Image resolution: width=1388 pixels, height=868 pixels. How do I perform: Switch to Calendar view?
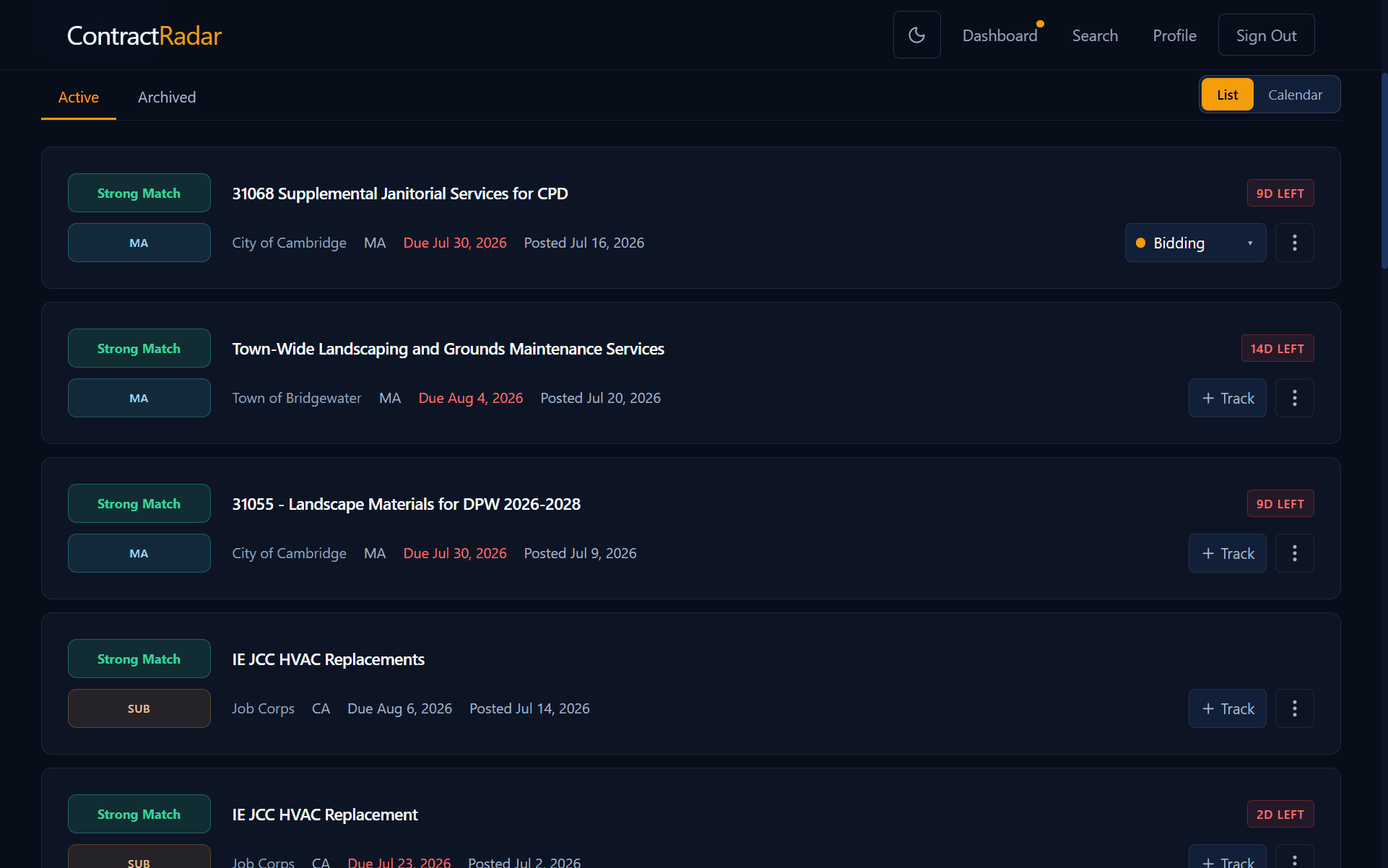(1295, 95)
